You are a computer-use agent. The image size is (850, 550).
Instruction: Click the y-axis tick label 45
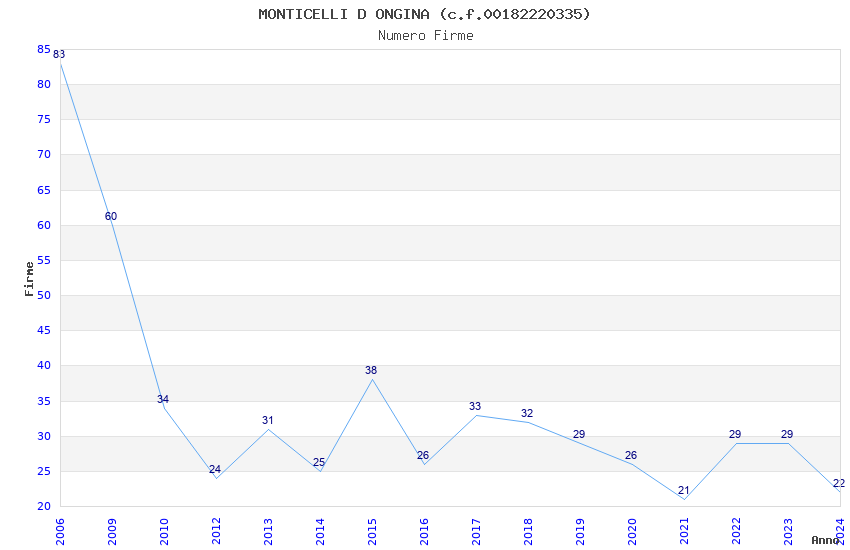click(x=44, y=331)
